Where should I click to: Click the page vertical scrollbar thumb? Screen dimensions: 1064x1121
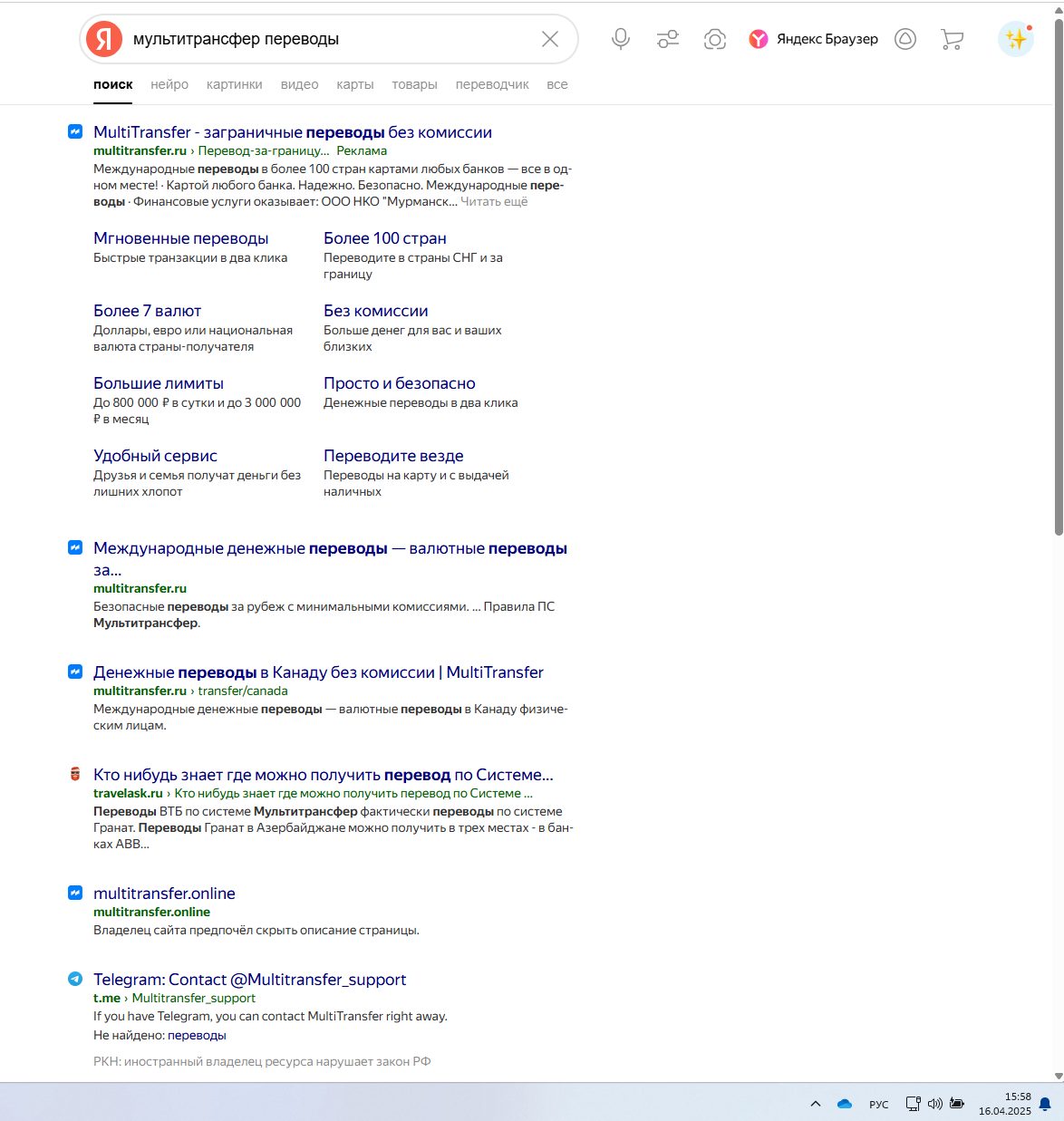click(1058, 276)
